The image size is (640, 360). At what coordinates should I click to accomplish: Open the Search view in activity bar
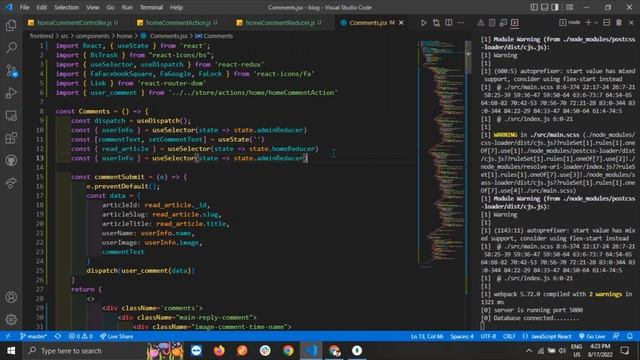point(11,48)
